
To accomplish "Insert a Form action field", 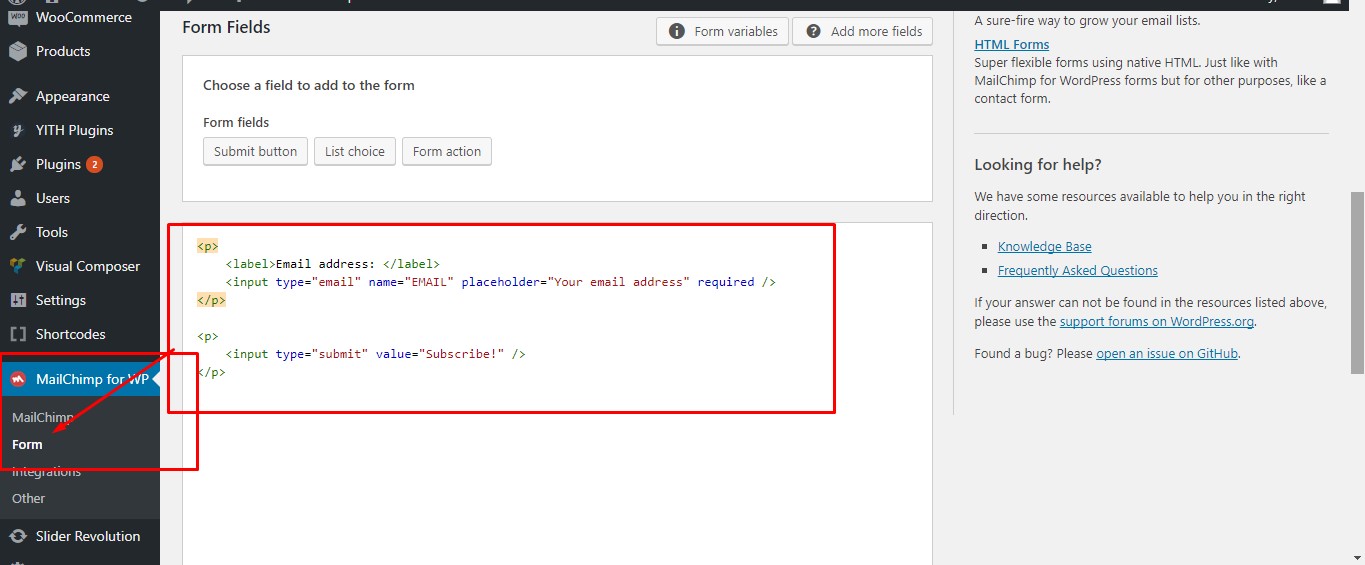I will [x=446, y=152].
